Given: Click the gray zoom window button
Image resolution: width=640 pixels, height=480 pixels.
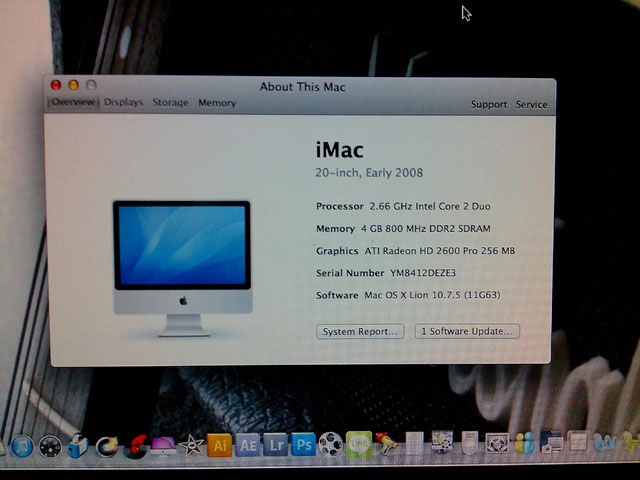Looking at the screenshot, I should point(91,85).
